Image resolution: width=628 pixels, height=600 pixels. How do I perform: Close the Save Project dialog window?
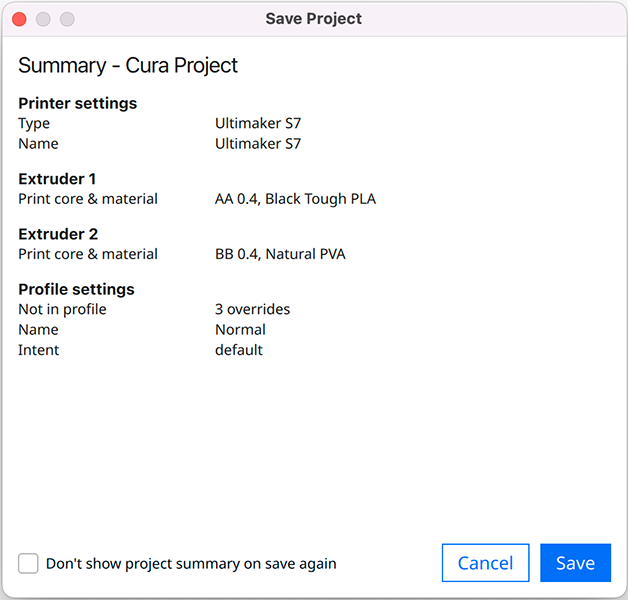coord(19,19)
